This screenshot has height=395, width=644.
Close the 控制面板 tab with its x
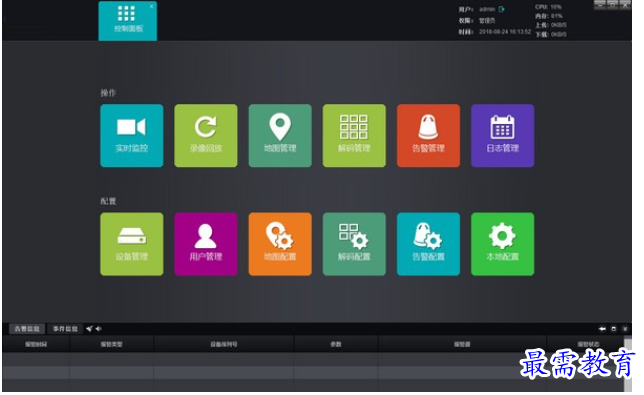(152, 6)
